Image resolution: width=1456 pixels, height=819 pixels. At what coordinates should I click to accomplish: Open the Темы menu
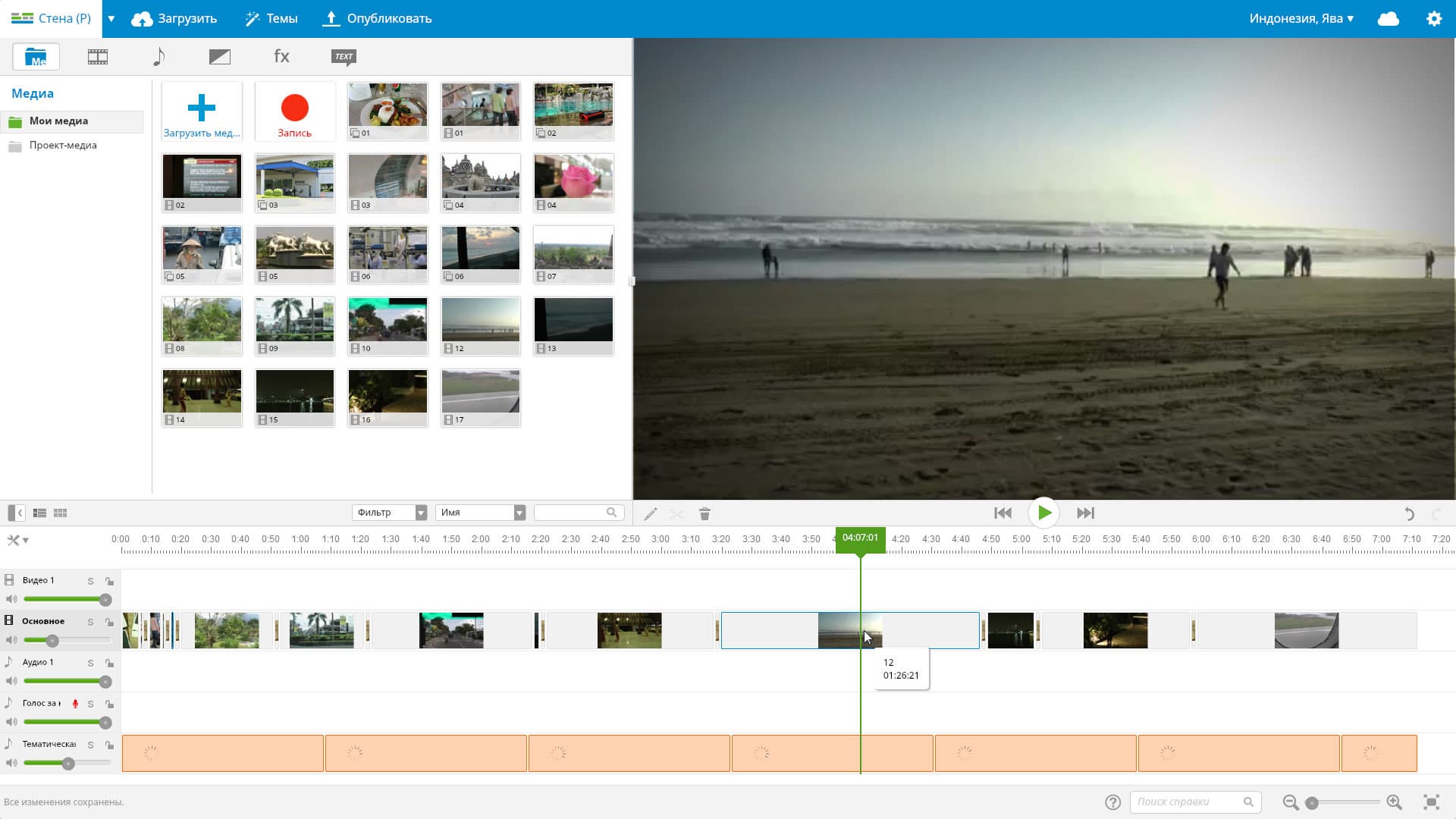tap(271, 19)
